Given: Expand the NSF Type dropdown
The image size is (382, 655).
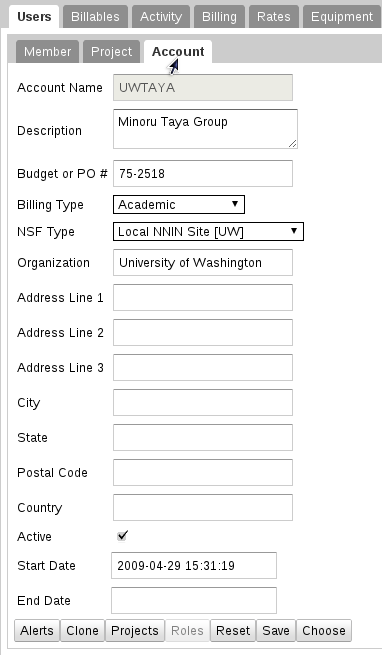Looking at the screenshot, I should point(208,231).
